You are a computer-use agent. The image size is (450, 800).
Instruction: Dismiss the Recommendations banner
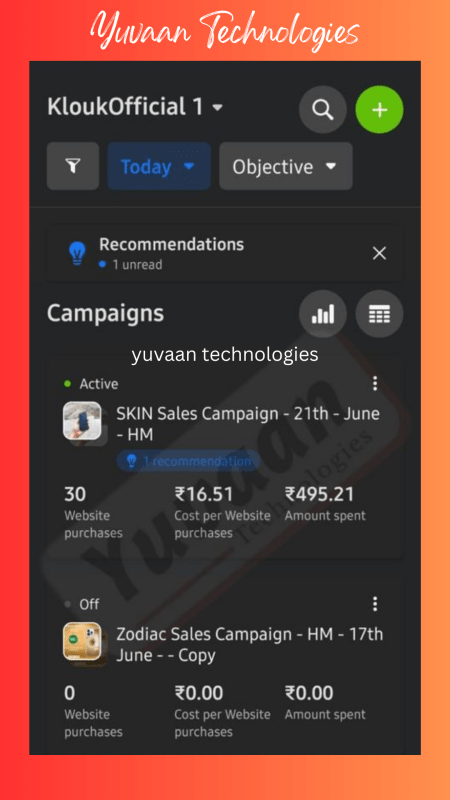point(379,253)
